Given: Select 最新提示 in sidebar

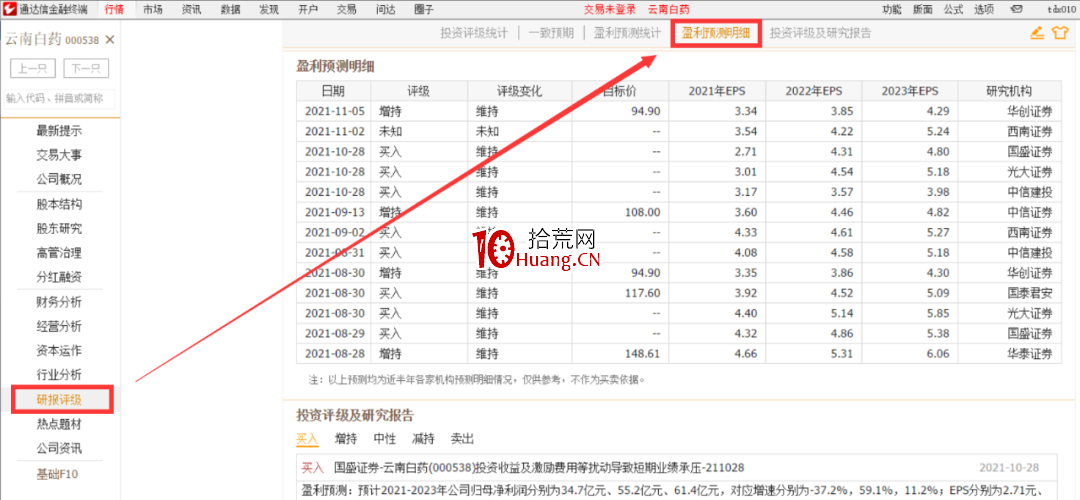Looking at the screenshot, I should [59, 131].
